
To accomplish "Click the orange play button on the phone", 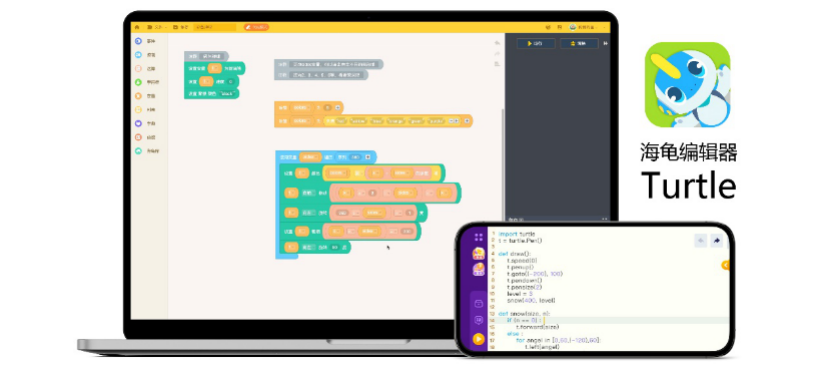I will click(x=479, y=338).
